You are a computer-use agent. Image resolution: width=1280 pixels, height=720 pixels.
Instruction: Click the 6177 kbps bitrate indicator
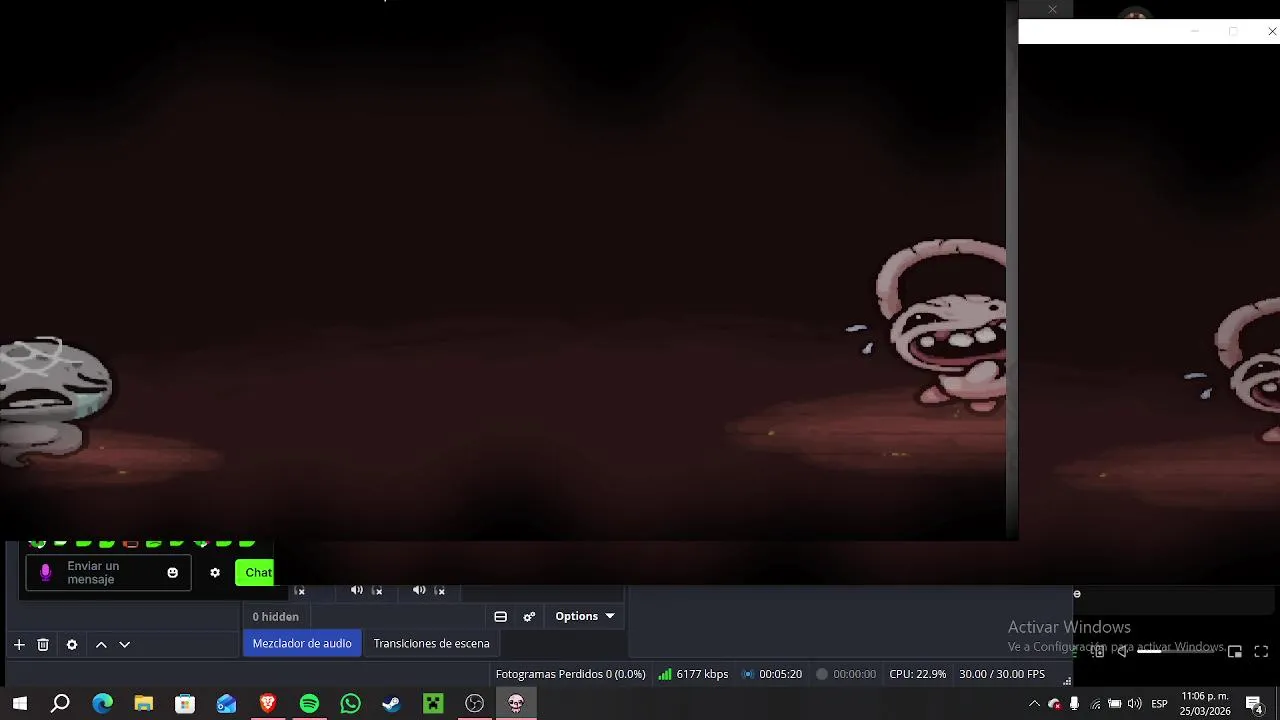tap(693, 674)
